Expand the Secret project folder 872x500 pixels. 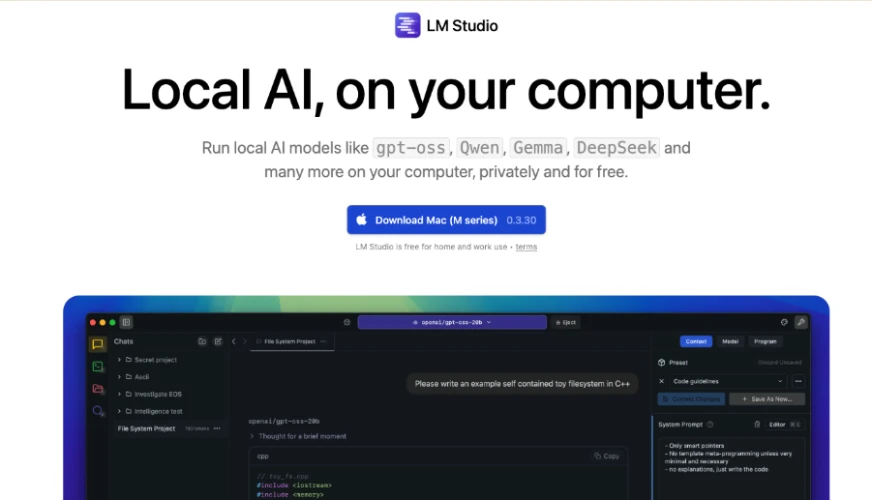coord(119,360)
